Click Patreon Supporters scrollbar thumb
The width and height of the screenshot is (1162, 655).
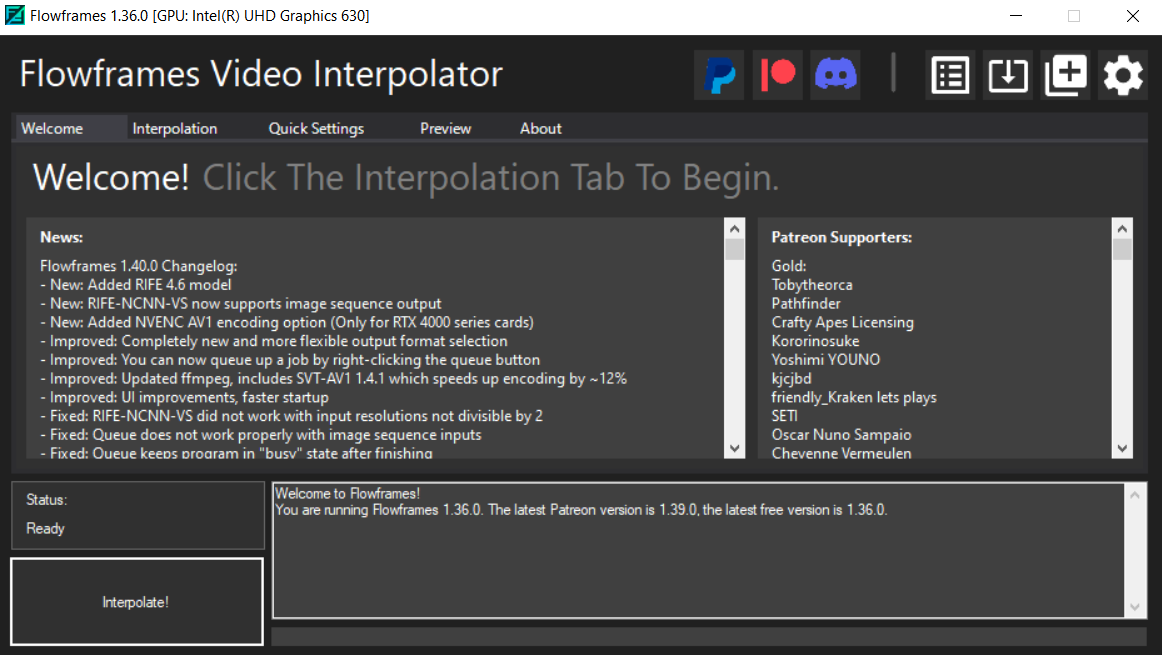click(1122, 249)
